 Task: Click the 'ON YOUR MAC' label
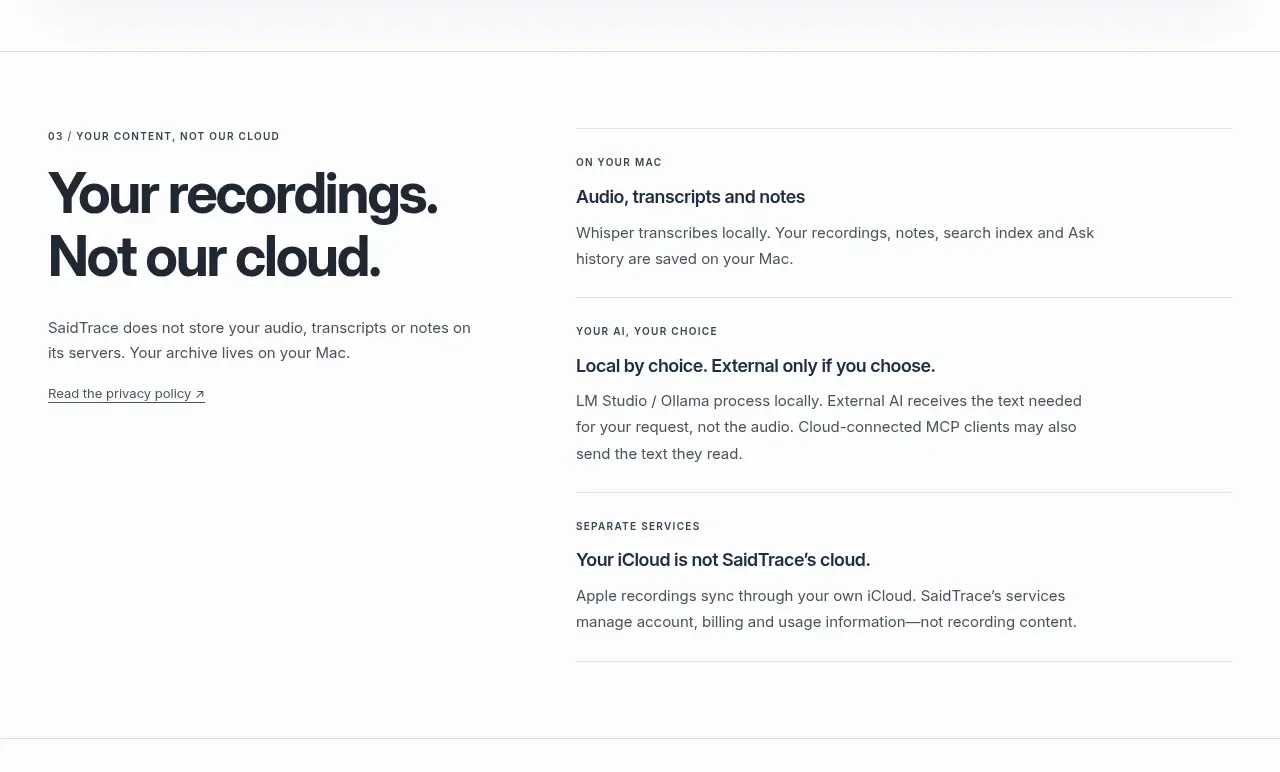tap(619, 162)
